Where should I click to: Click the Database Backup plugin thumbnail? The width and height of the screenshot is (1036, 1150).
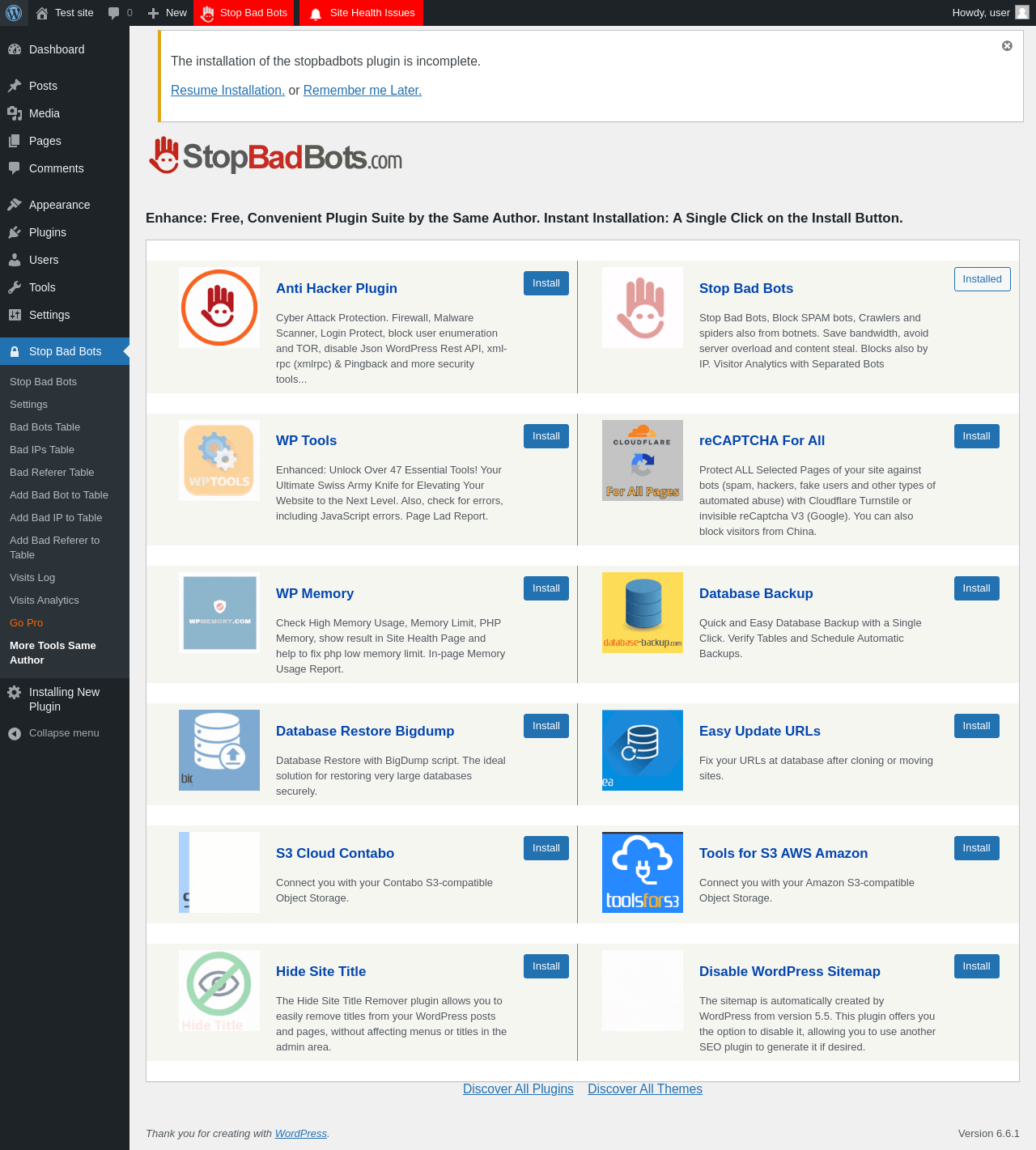click(x=643, y=613)
